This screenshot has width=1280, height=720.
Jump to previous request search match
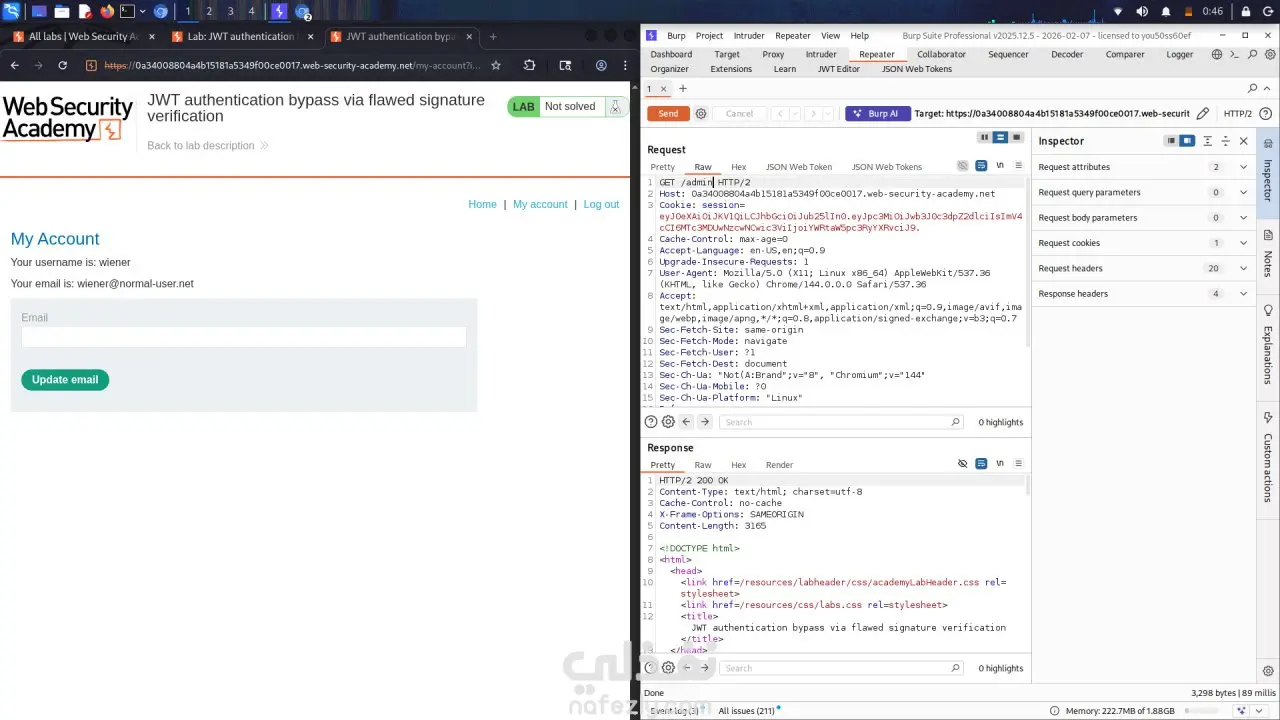click(x=686, y=422)
